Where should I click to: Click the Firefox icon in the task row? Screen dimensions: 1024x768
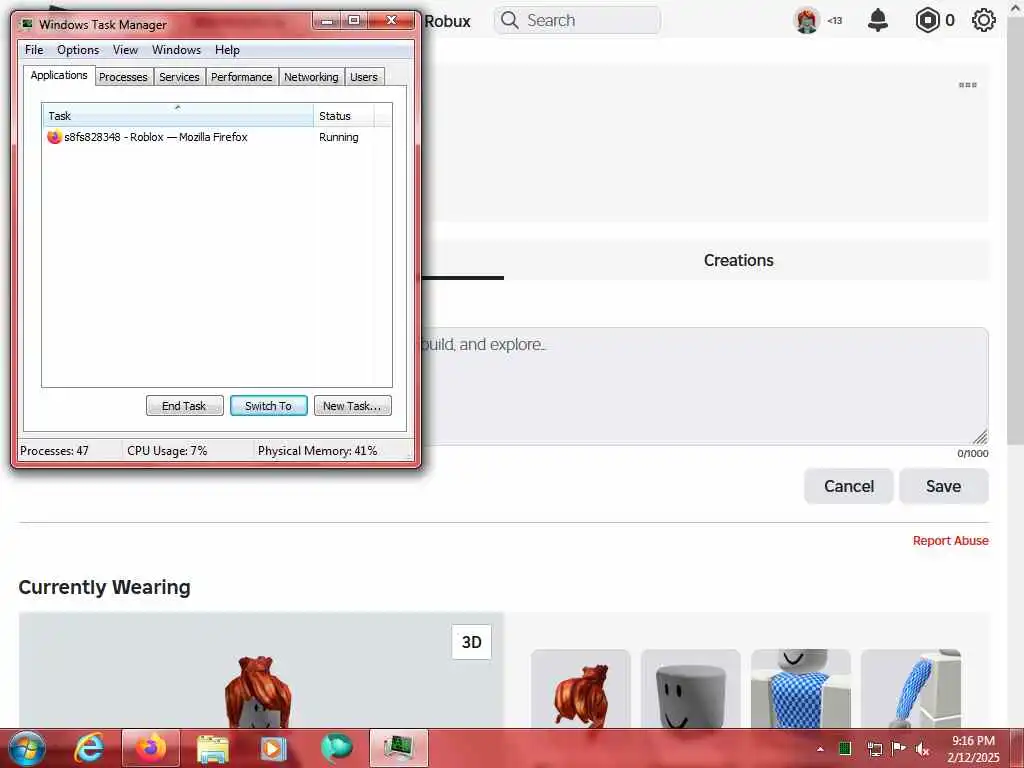(x=54, y=137)
